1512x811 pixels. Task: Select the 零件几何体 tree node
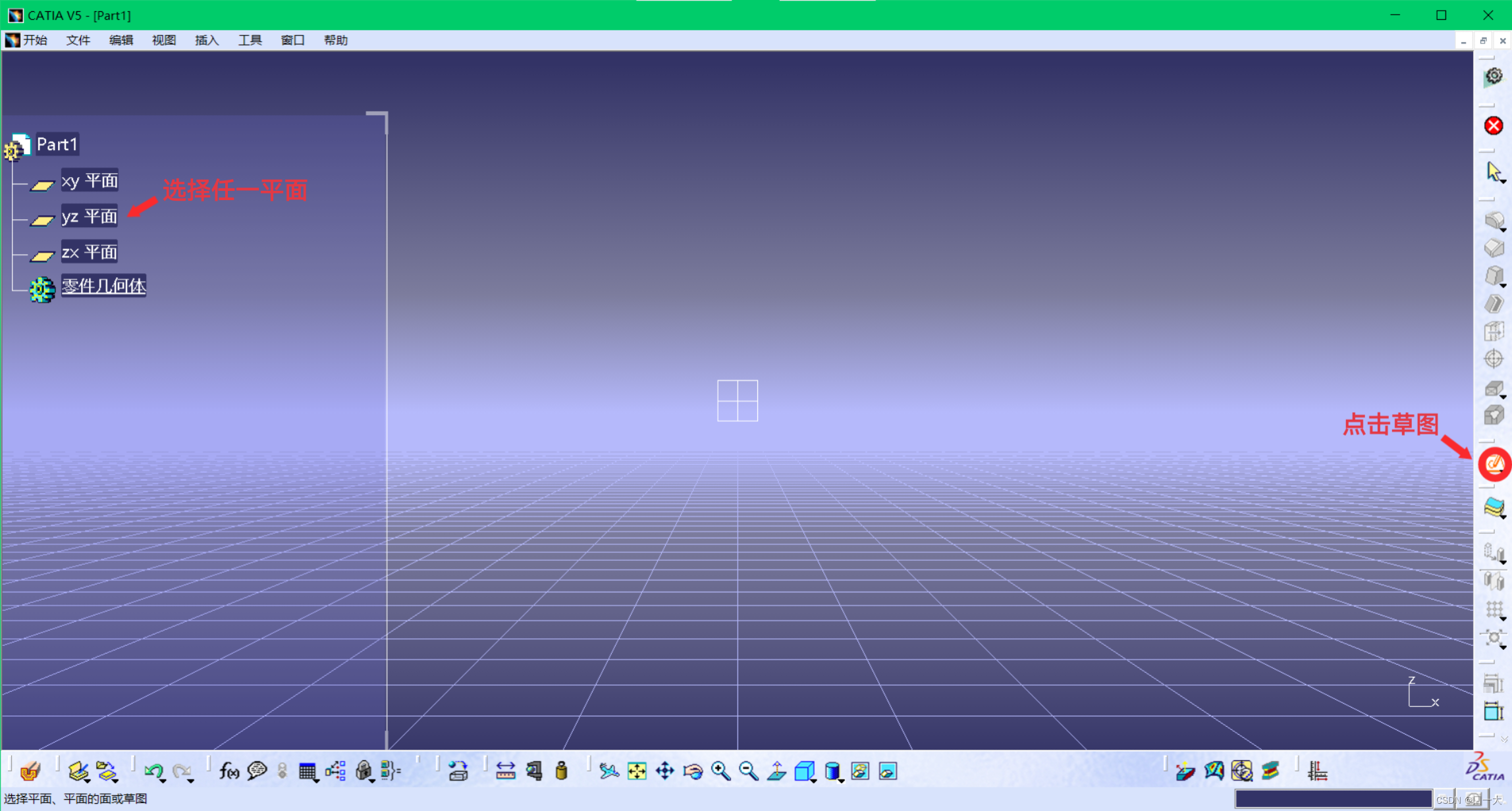103,286
